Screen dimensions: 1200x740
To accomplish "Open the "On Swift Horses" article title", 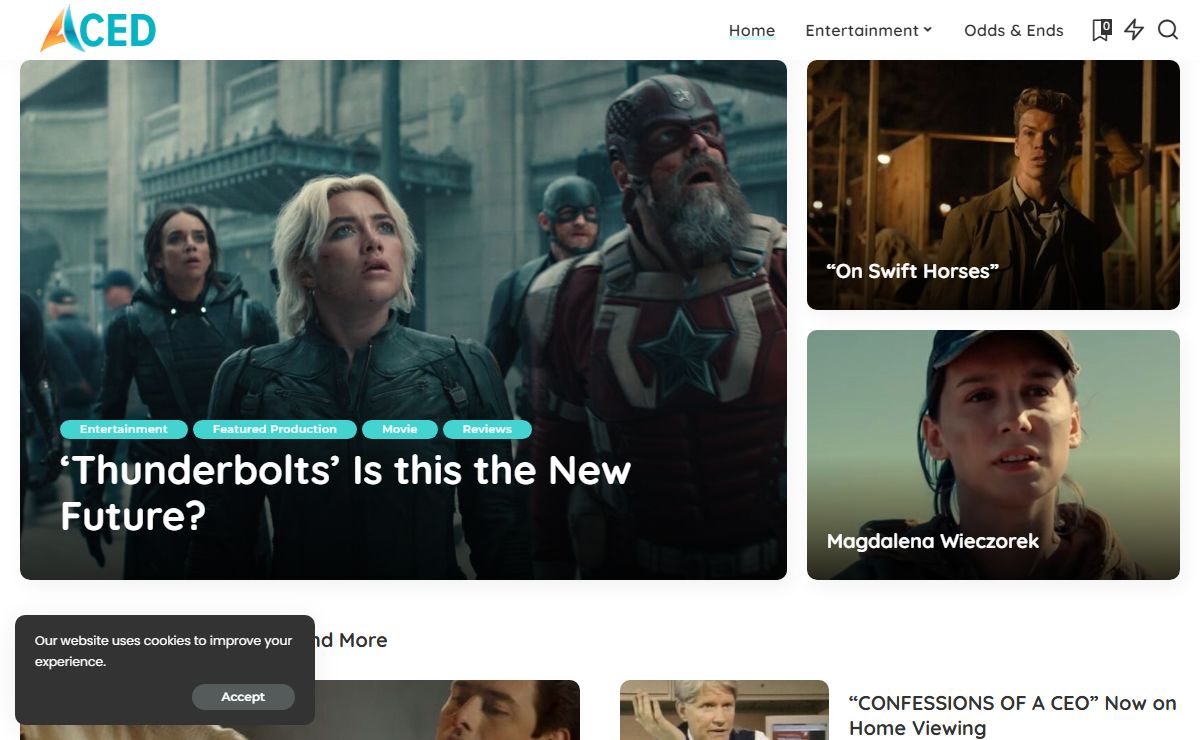I will pos(913,271).
